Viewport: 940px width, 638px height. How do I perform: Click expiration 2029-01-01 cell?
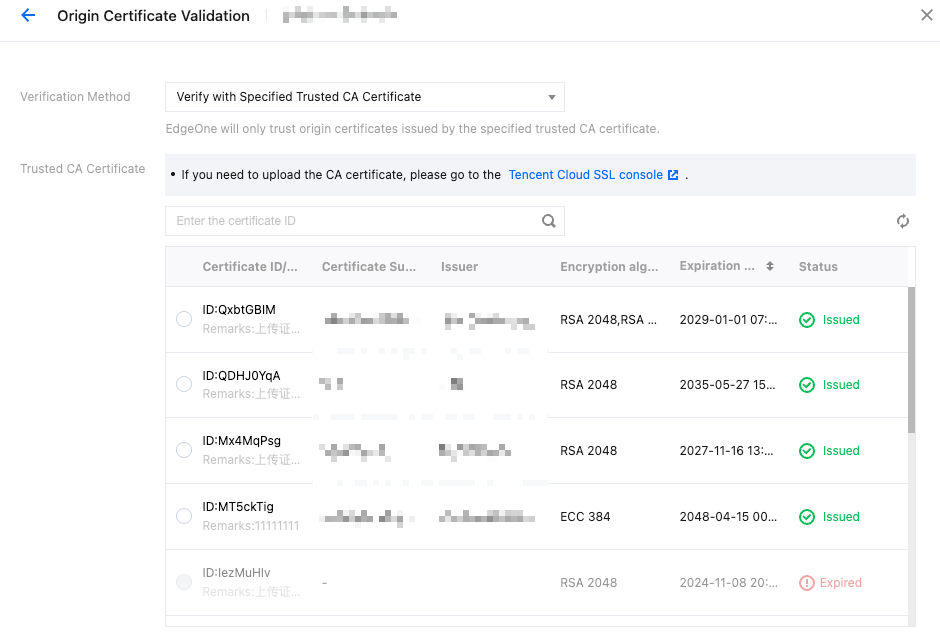point(728,320)
